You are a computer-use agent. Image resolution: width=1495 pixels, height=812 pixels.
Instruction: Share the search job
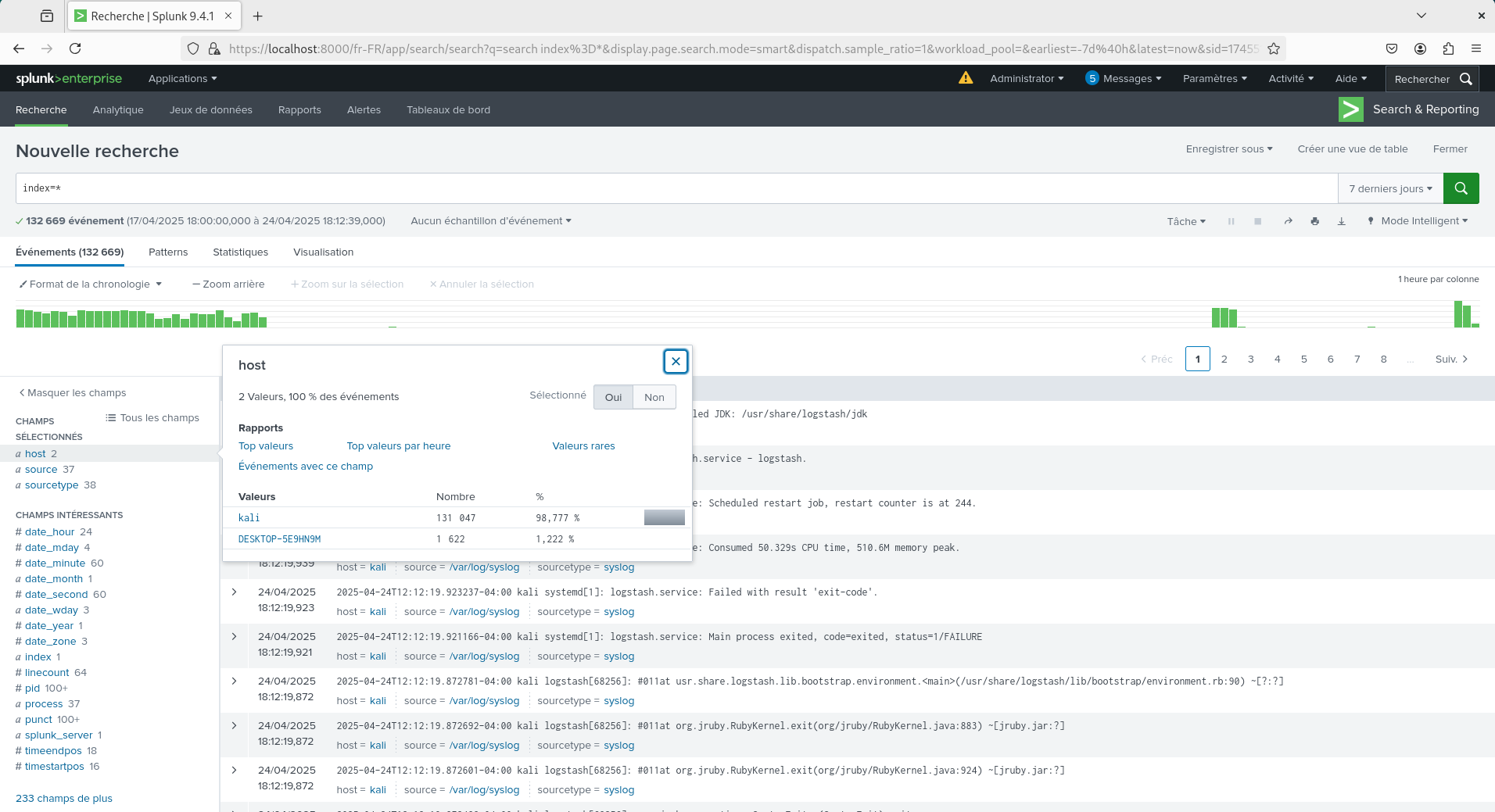[x=1288, y=221]
